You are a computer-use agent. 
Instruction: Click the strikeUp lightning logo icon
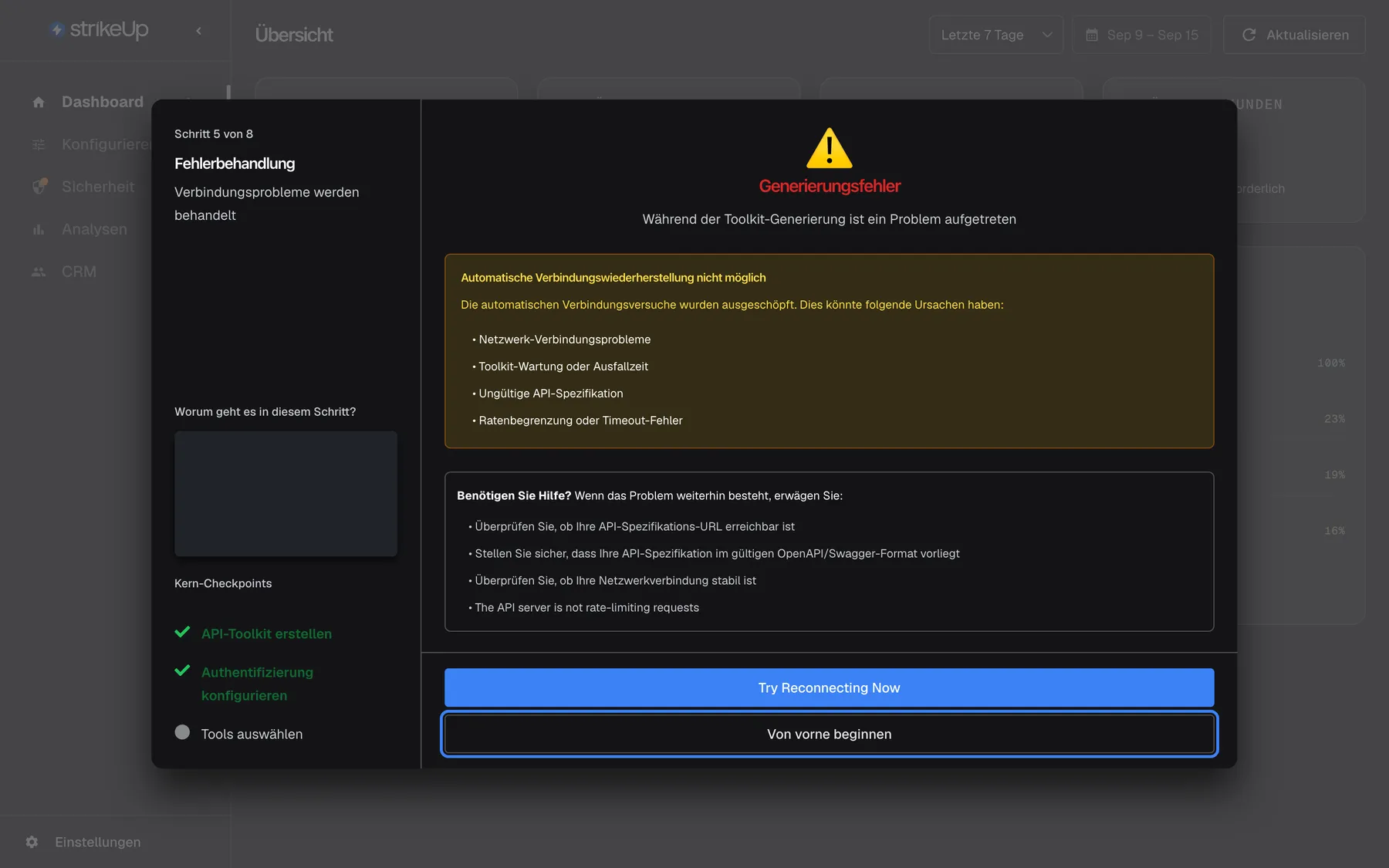[x=57, y=29]
